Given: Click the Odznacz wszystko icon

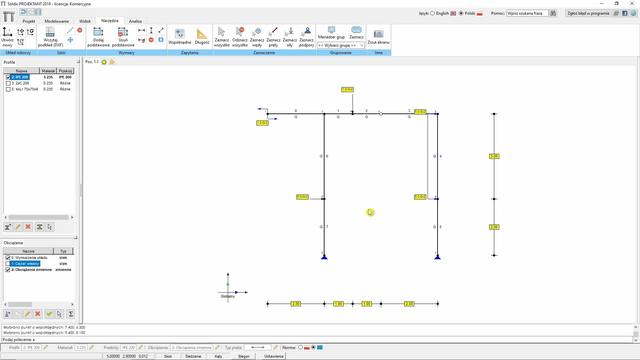Looking at the screenshot, I should point(240,32).
